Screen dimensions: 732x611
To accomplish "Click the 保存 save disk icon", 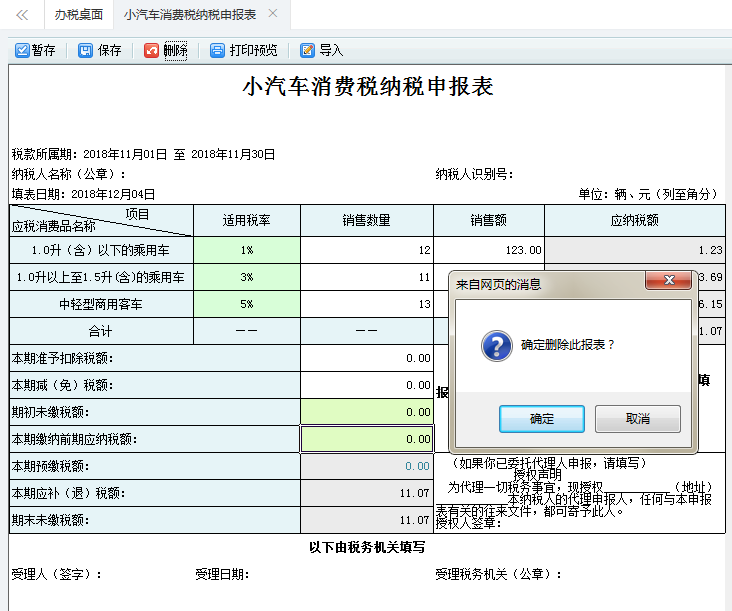I will click(85, 50).
